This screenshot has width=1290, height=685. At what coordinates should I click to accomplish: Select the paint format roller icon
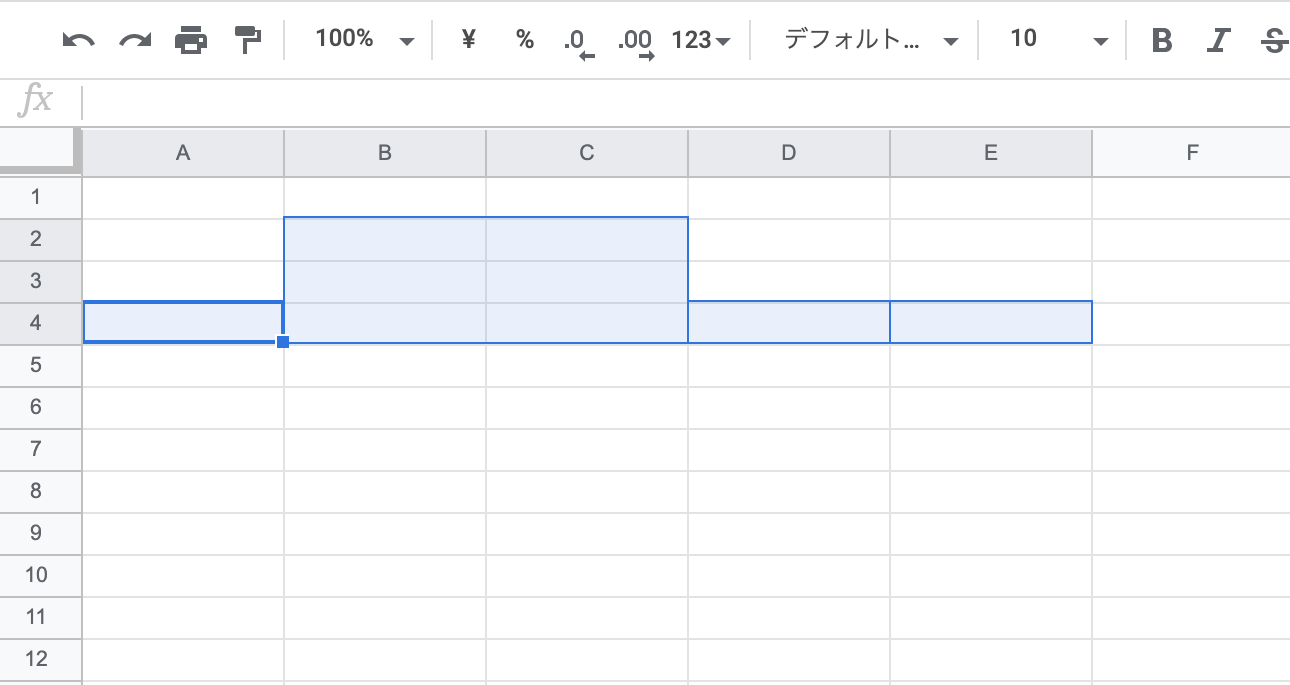coord(247,40)
